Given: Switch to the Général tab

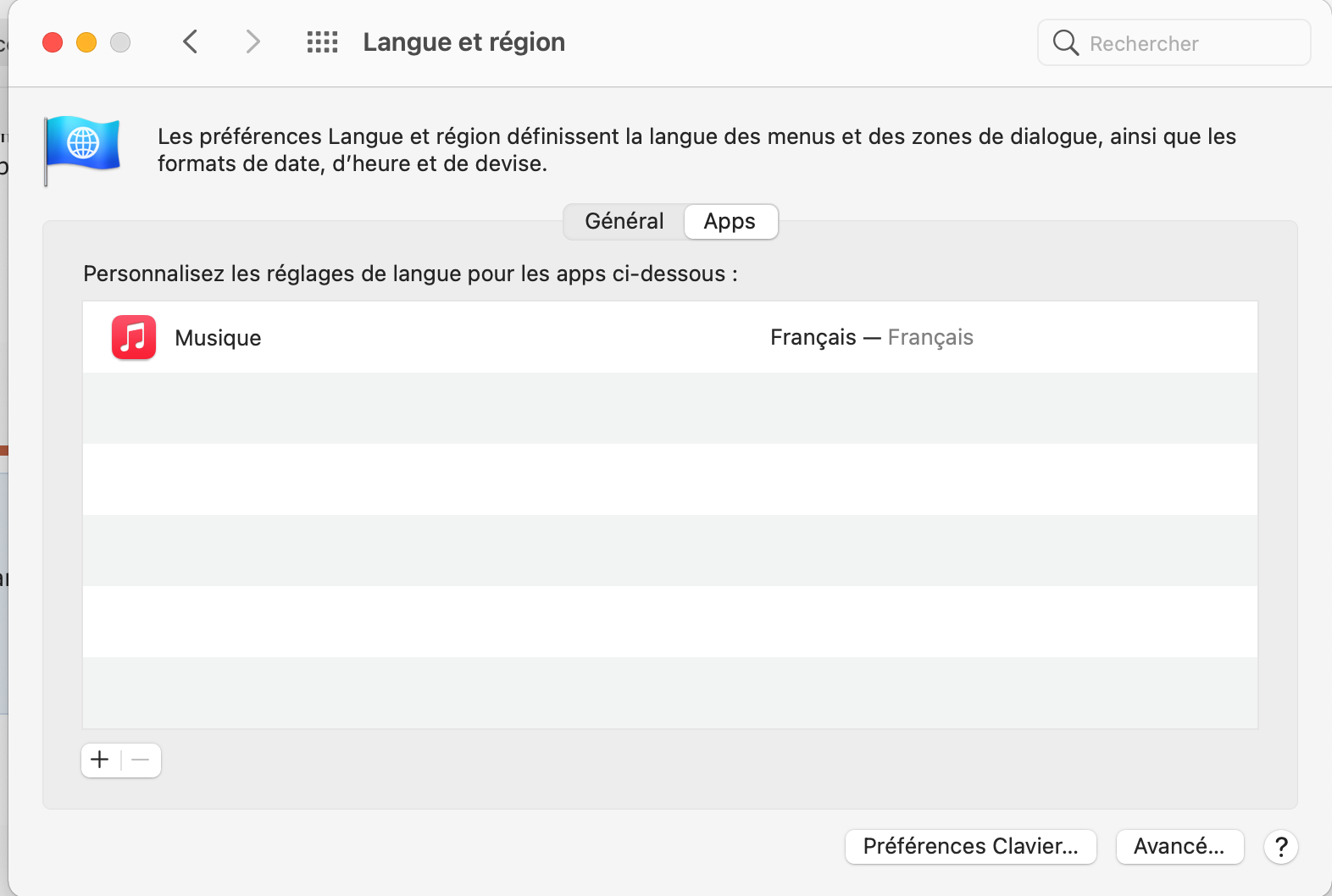Looking at the screenshot, I should (x=624, y=221).
